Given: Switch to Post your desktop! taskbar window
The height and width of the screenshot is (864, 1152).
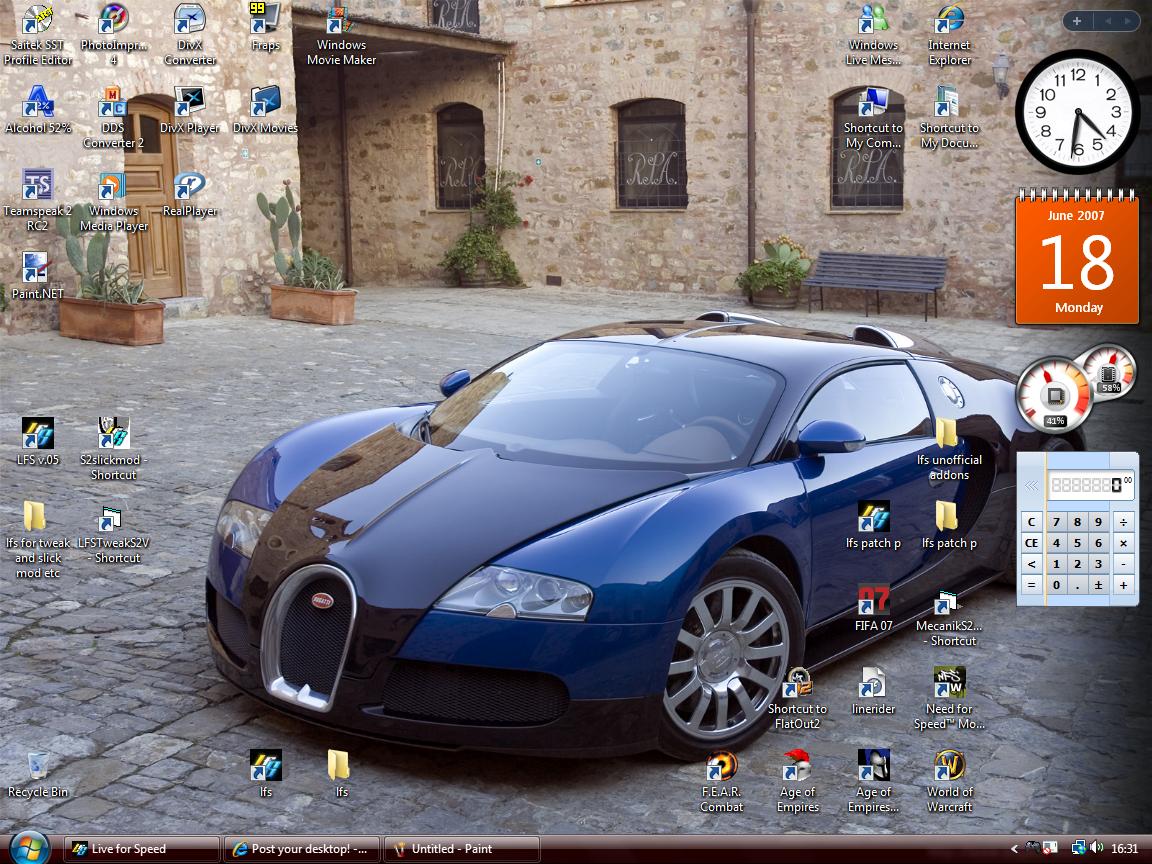Looking at the screenshot, I should pos(301,849).
